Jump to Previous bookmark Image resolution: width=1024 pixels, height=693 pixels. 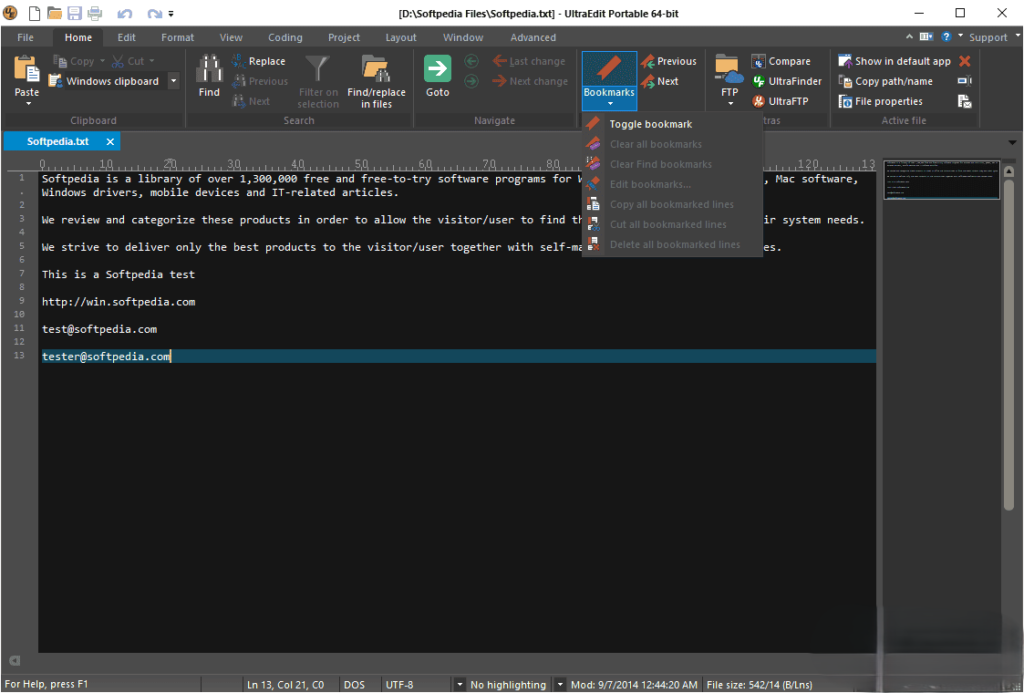(x=669, y=61)
